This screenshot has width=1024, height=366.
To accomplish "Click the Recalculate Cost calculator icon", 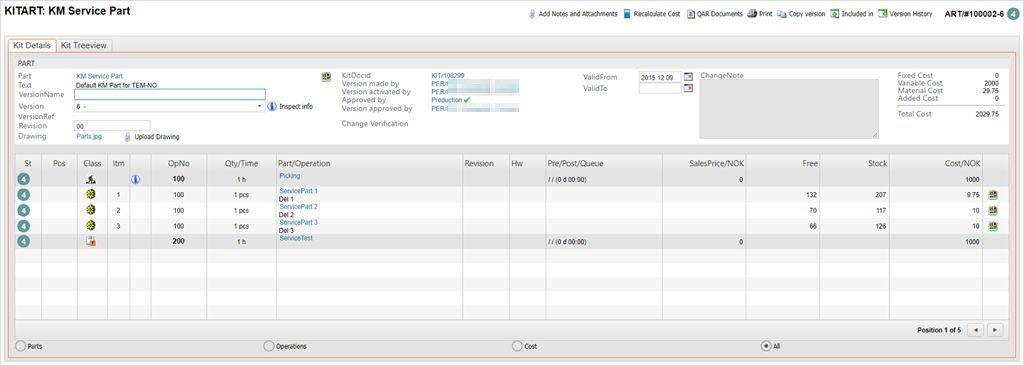I will 627,14.
